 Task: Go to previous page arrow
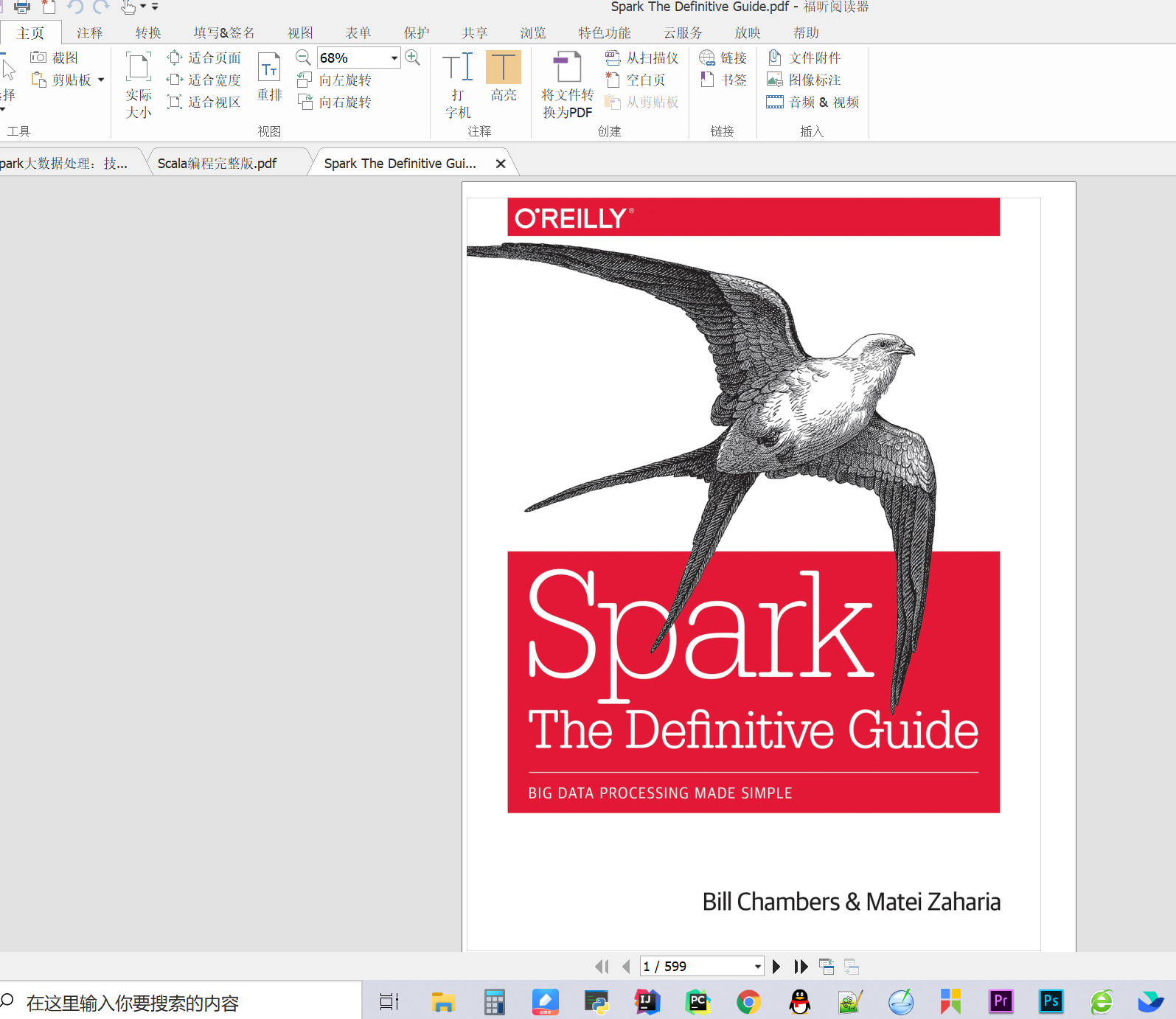626,966
